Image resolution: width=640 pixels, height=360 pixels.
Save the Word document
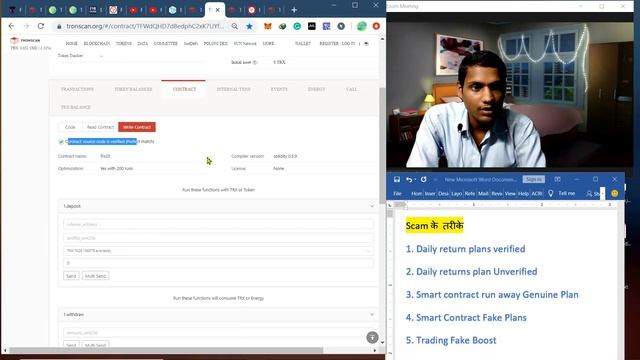pyautogui.click(x=397, y=179)
